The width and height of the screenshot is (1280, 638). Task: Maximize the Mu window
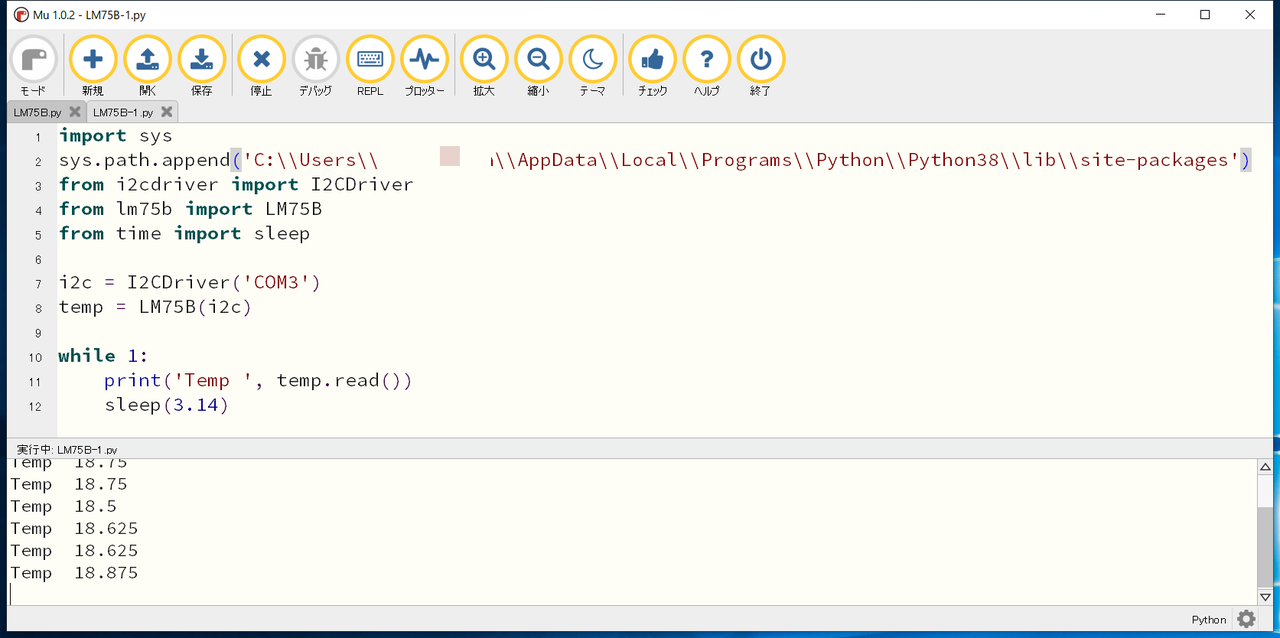pos(1205,14)
